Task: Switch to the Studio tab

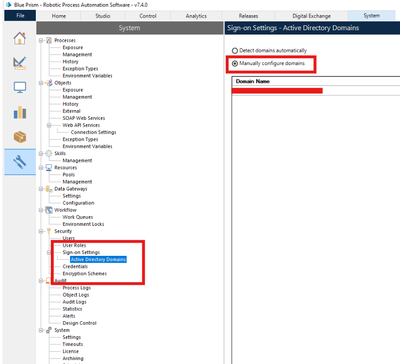Action: point(103,16)
